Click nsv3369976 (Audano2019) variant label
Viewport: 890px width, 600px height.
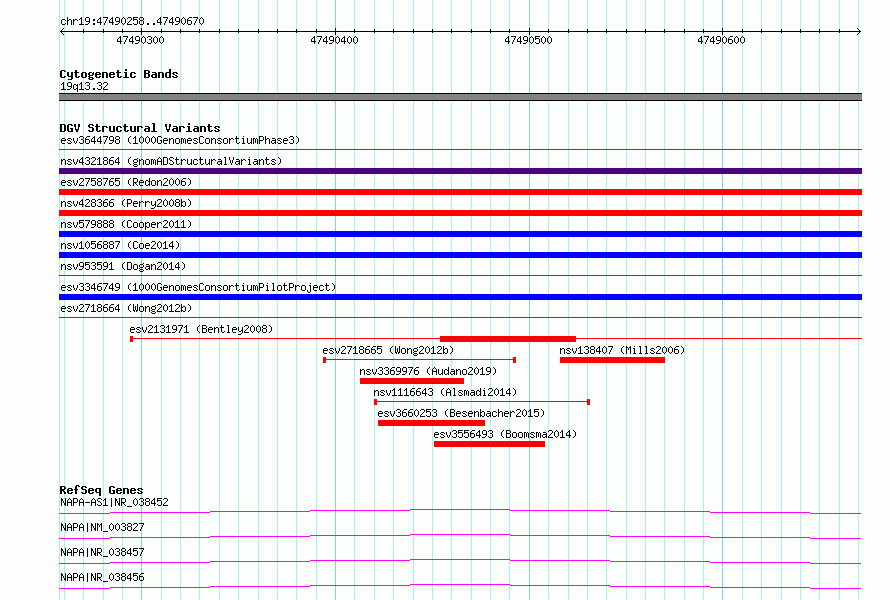click(x=428, y=371)
